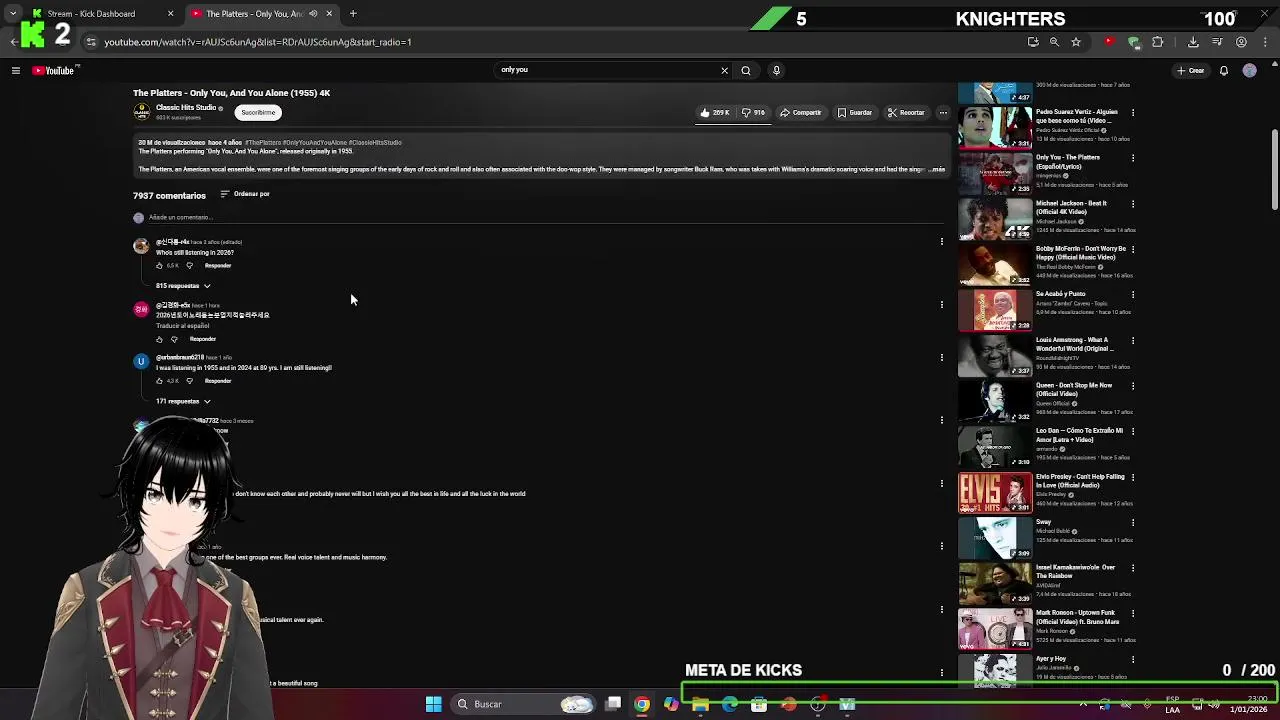1280x720 pixels.
Task: Open a new browser tab
Action: point(353,14)
